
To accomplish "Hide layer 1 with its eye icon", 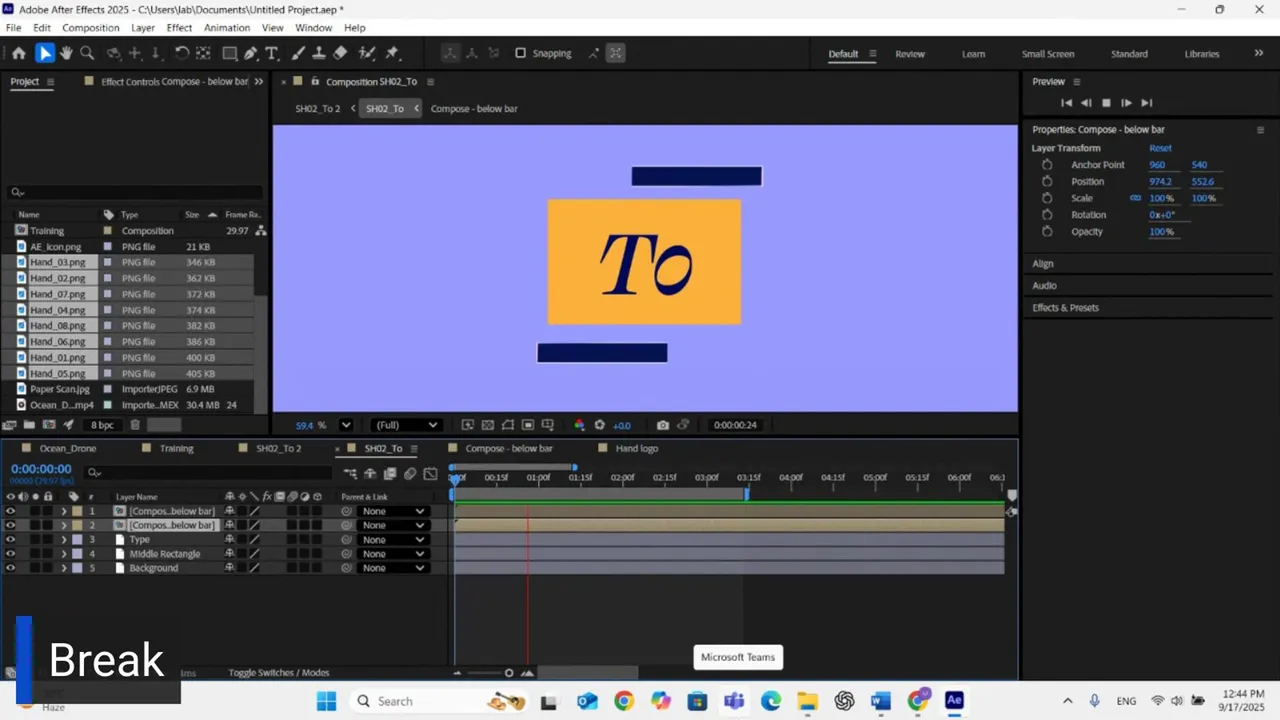I will click(11, 511).
